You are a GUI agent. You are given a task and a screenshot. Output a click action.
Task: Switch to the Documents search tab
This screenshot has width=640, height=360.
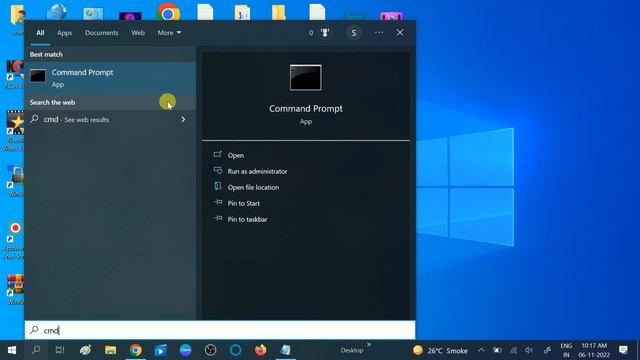pos(102,33)
